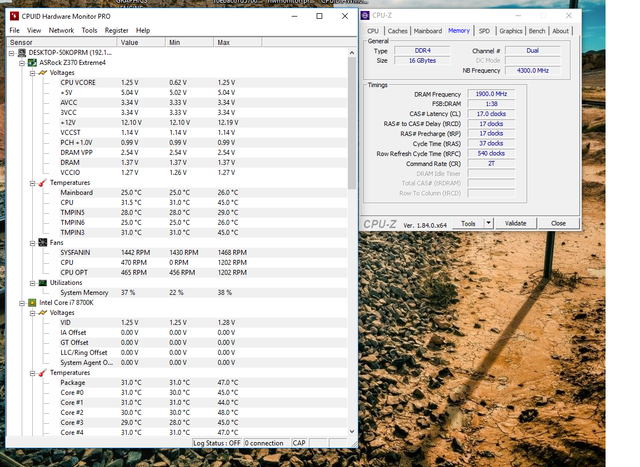Click the Intel Core Voltages lightning icon
Image resolution: width=640 pixels, height=467 pixels.
pos(42,313)
